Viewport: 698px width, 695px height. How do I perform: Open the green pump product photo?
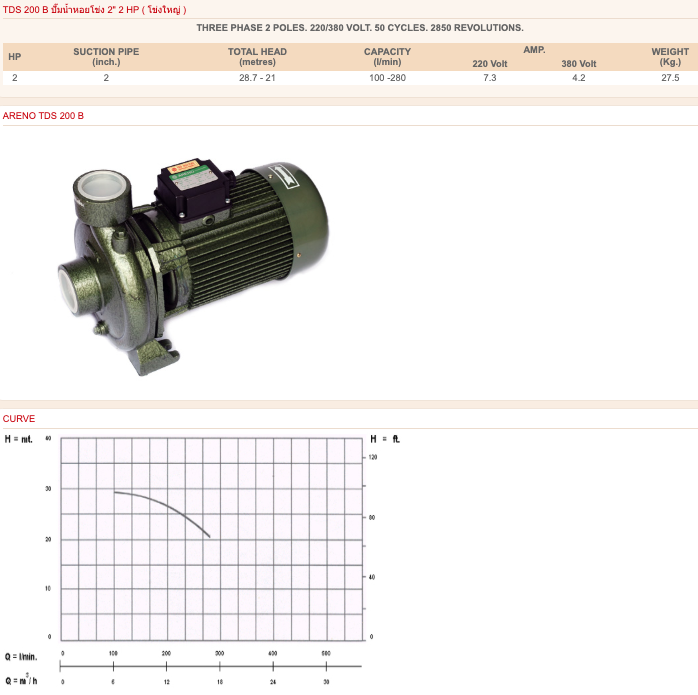[194, 267]
